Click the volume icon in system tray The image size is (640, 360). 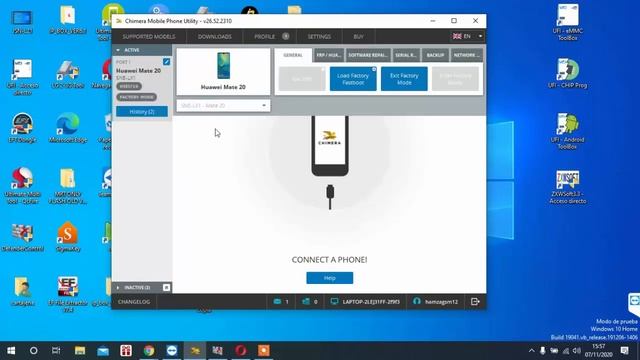tap(576, 351)
